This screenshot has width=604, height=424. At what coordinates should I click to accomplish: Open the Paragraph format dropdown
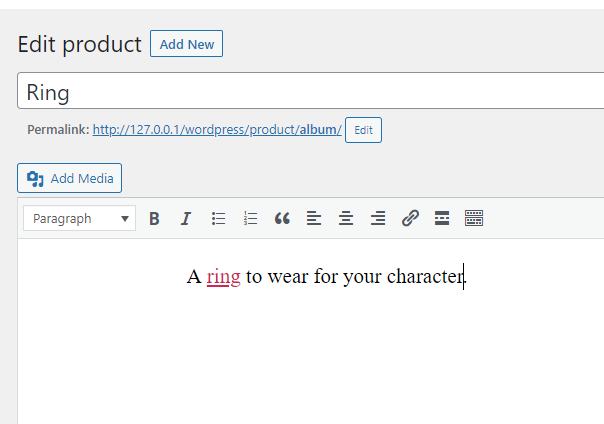pos(79,218)
